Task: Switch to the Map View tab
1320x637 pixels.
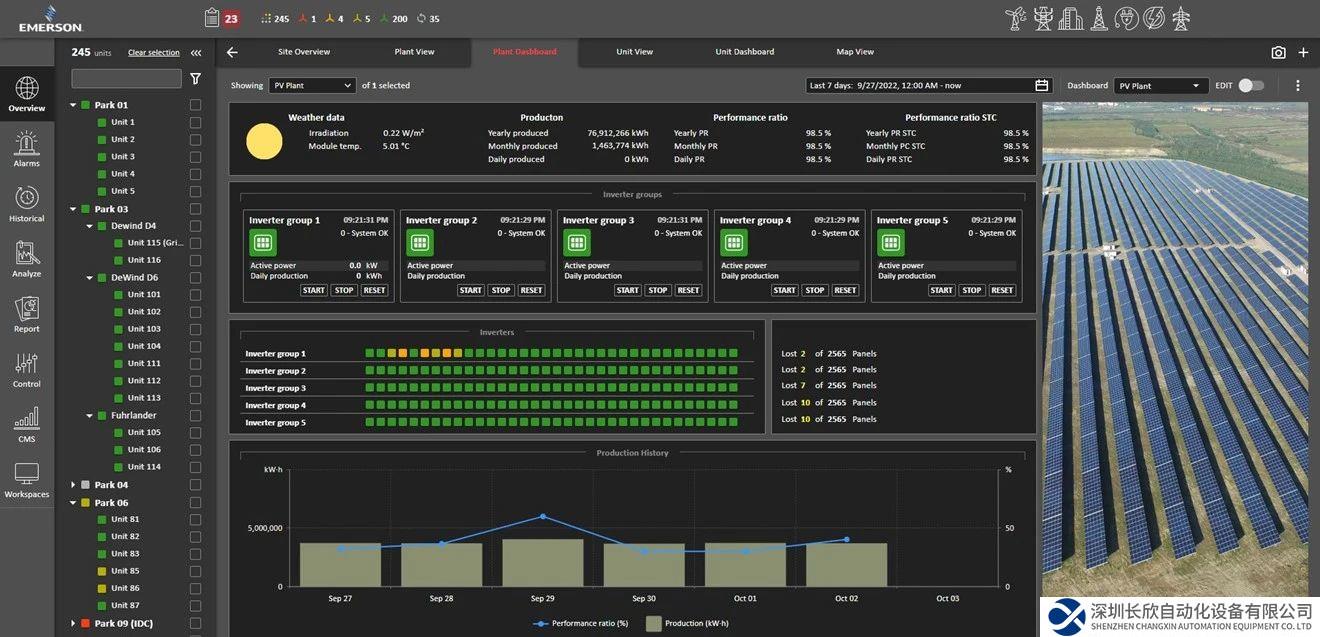Action: [x=855, y=52]
